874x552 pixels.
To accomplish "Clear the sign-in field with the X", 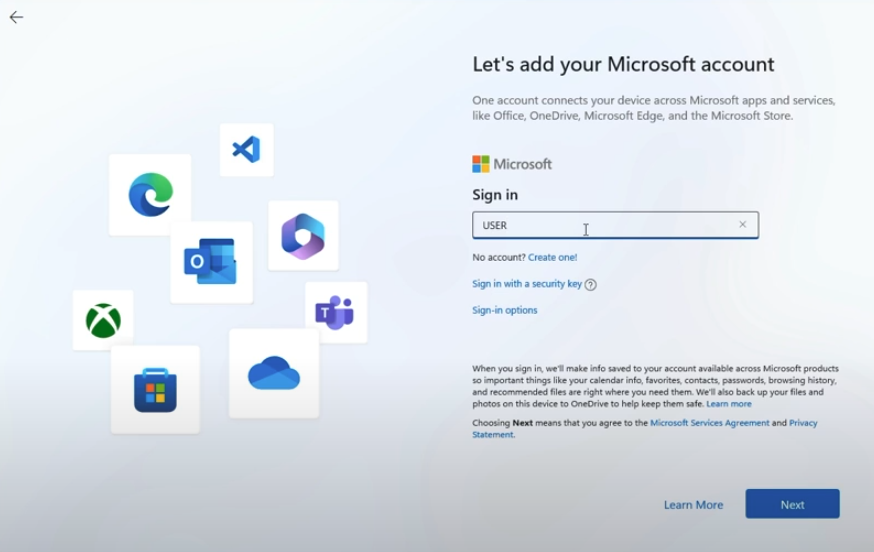I will pyautogui.click(x=742, y=225).
